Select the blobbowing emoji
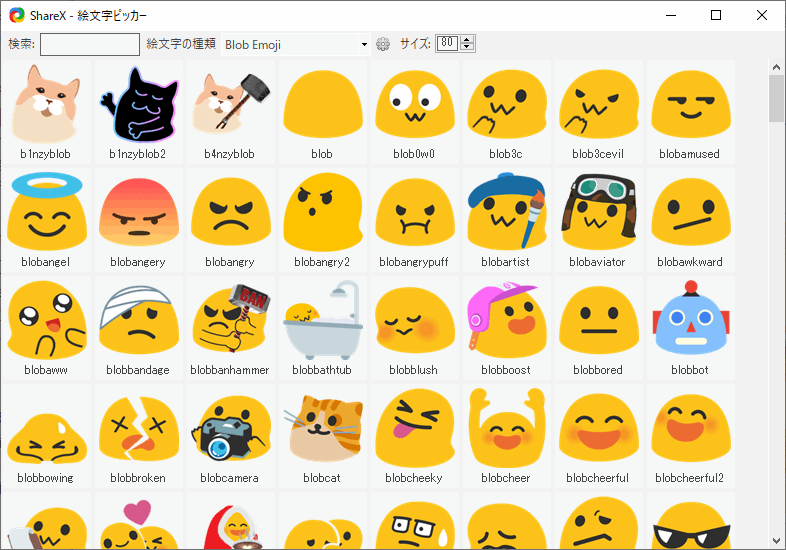The width and height of the screenshot is (786, 550). pos(47,436)
